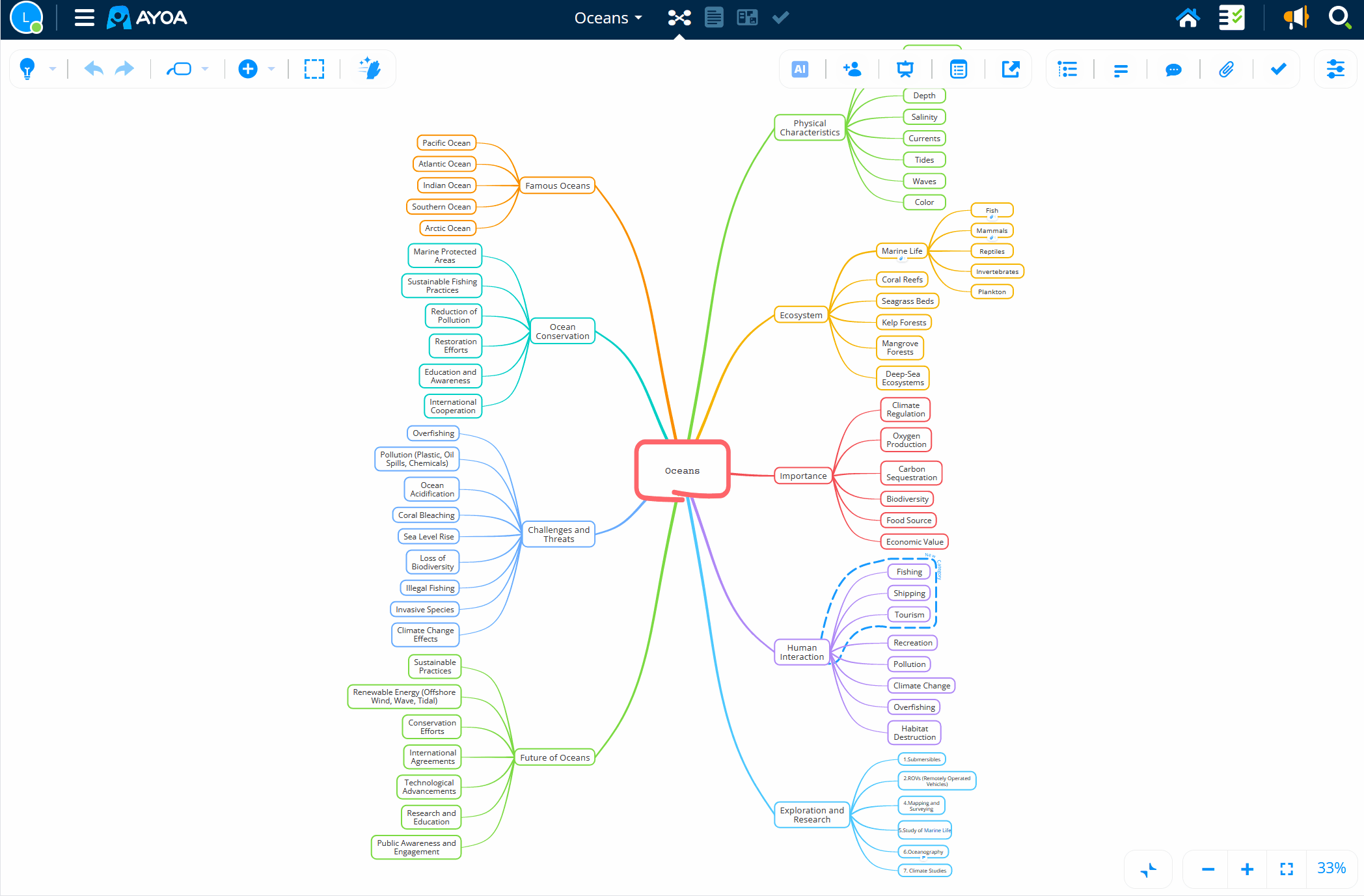Expand the add plus dropdown arrow

[x=271, y=69]
